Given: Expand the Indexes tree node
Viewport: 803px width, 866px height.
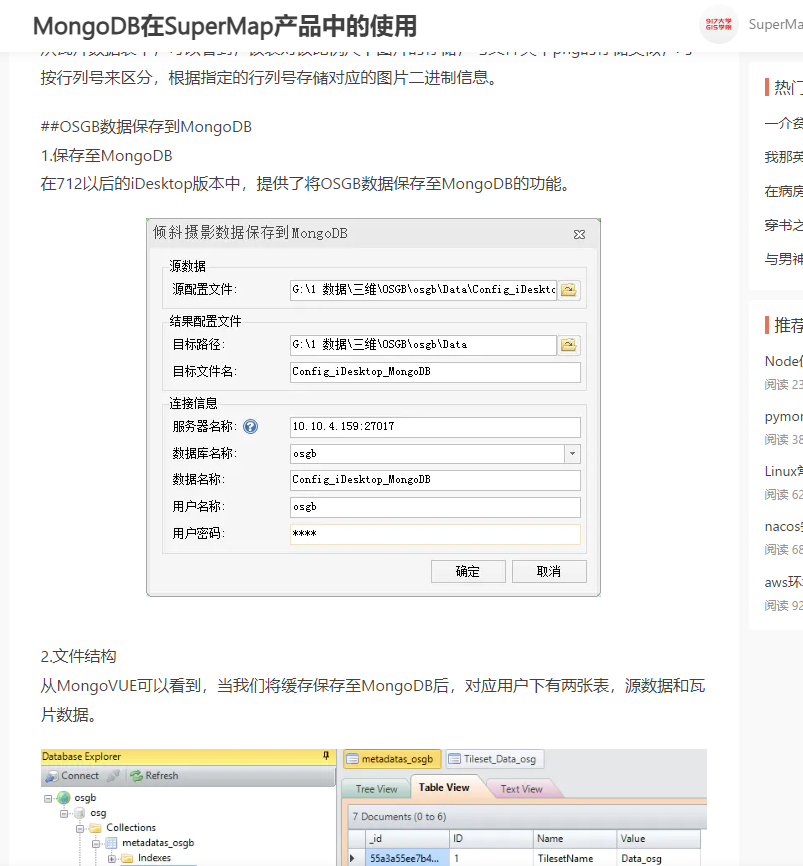Looking at the screenshot, I should coord(112,858).
